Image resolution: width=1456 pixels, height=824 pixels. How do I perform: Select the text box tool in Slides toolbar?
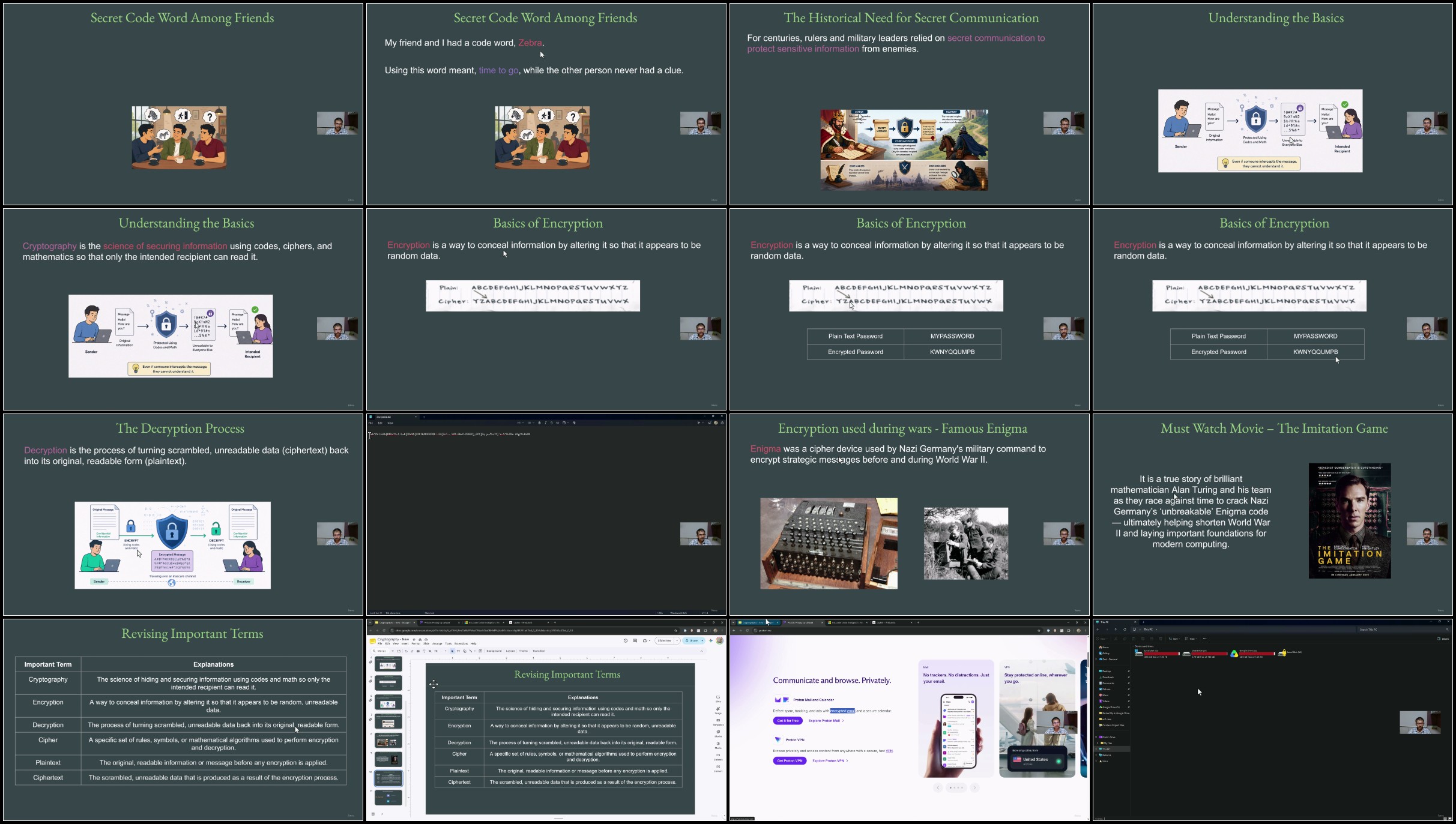point(459,651)
